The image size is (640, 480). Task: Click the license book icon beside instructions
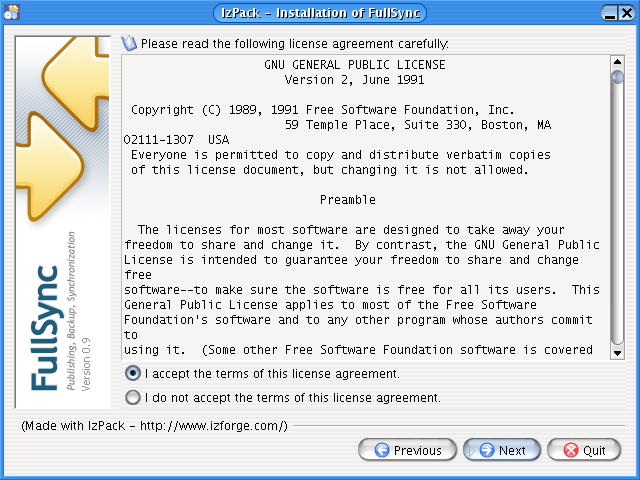tap(129, 43)
